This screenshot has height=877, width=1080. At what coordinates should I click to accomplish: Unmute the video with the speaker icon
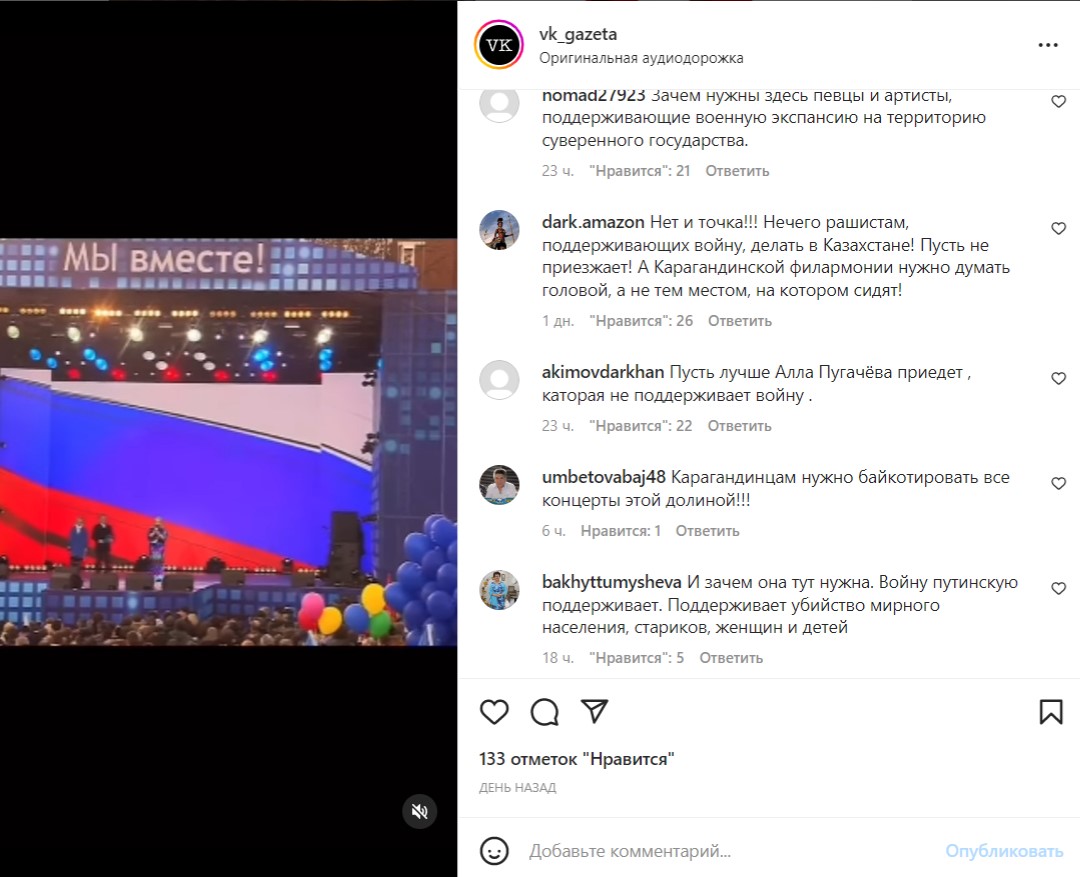click(x=419, y=812)
